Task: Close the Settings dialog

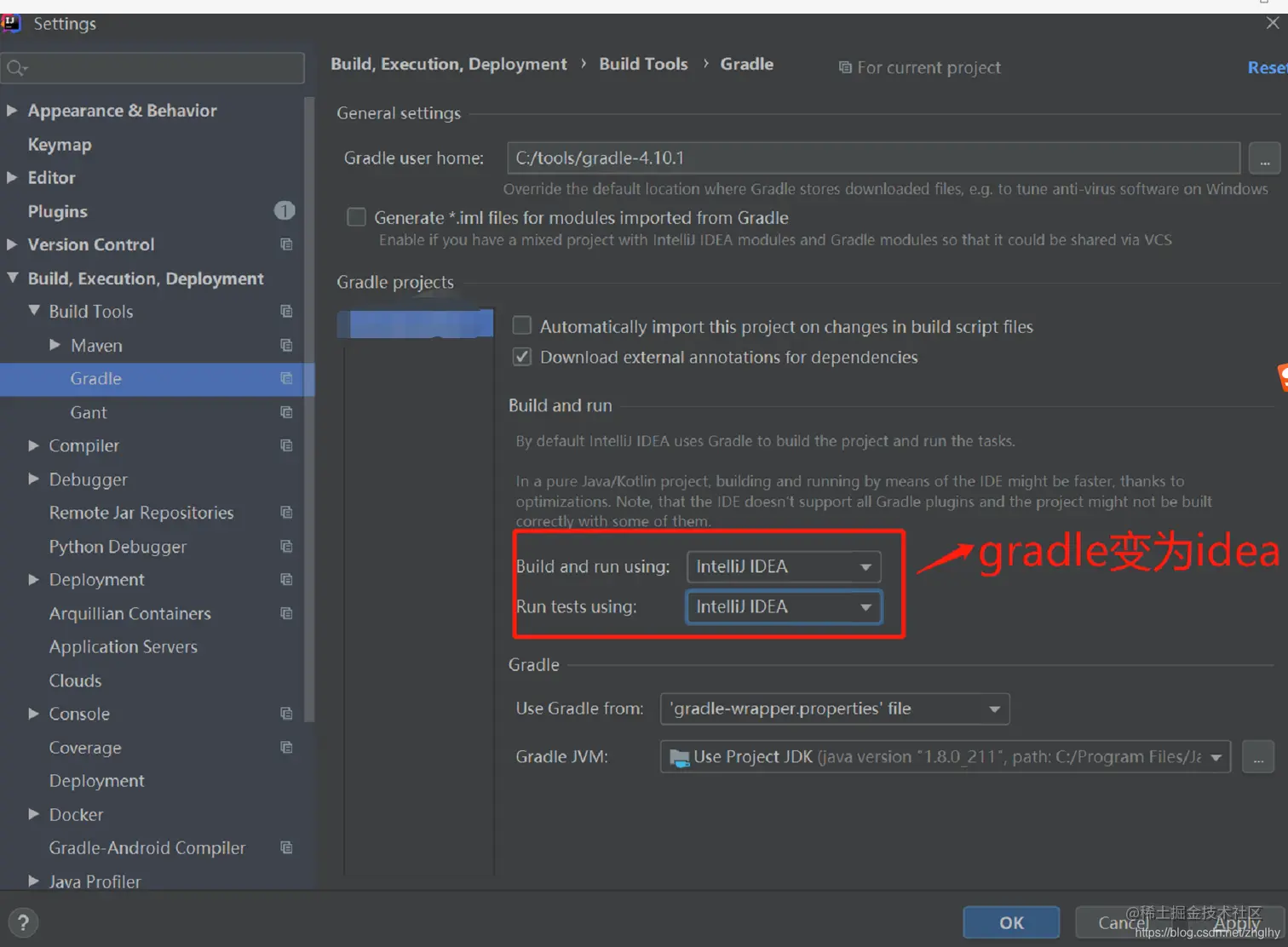Action: tap(1273, 23)
